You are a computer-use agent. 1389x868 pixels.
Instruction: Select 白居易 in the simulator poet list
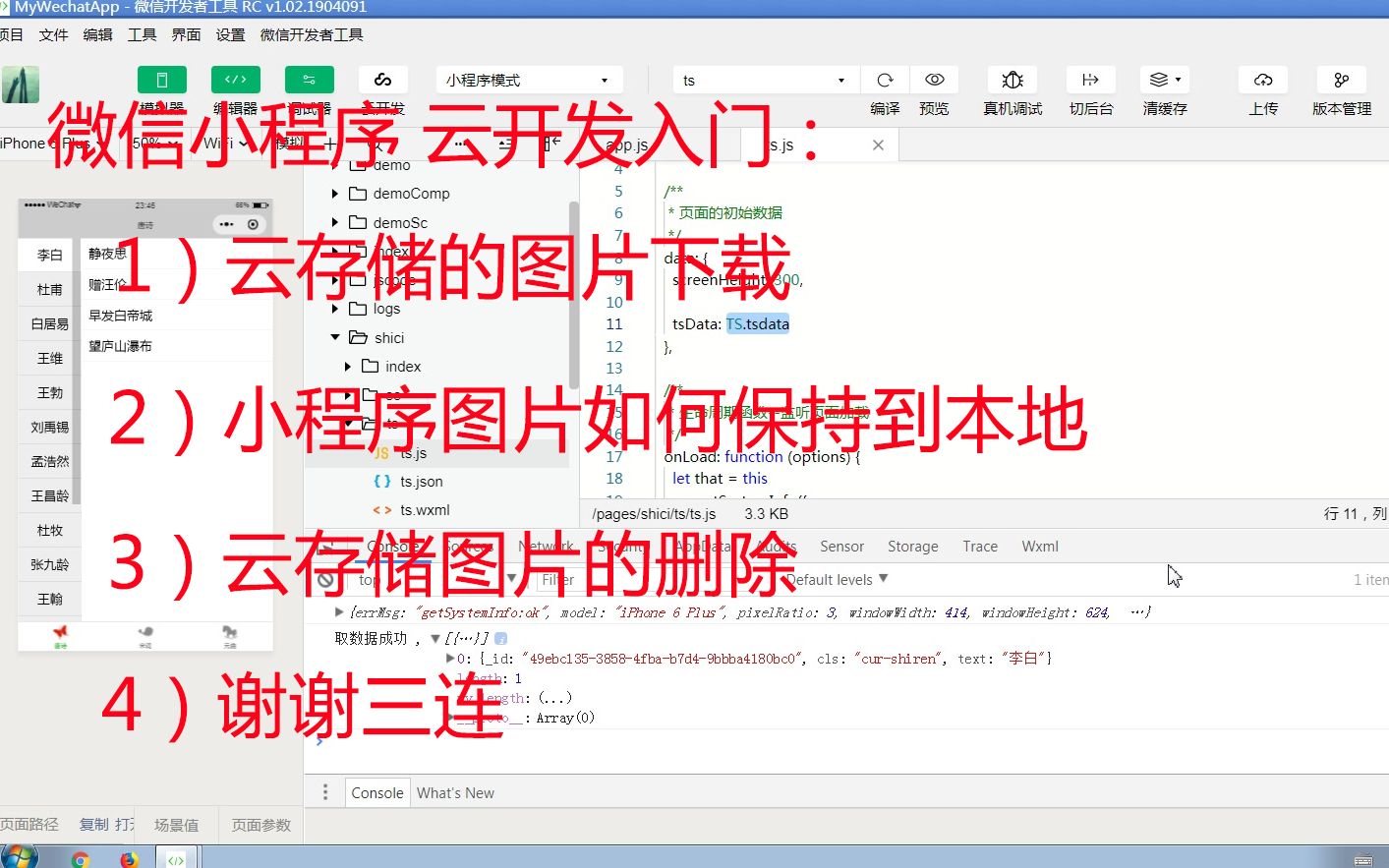coord(49,323)
